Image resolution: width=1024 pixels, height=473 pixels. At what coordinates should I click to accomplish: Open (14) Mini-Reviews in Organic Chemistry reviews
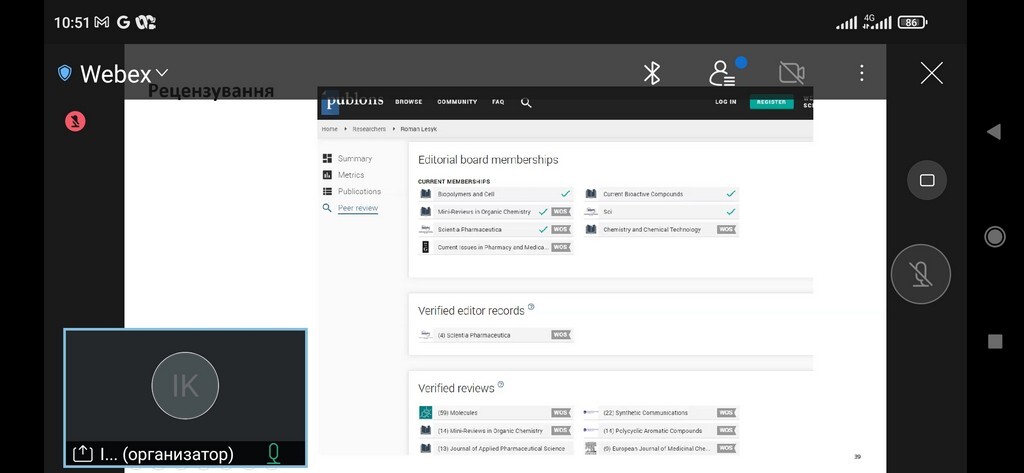pyautogui.click(x=496, y=431)
